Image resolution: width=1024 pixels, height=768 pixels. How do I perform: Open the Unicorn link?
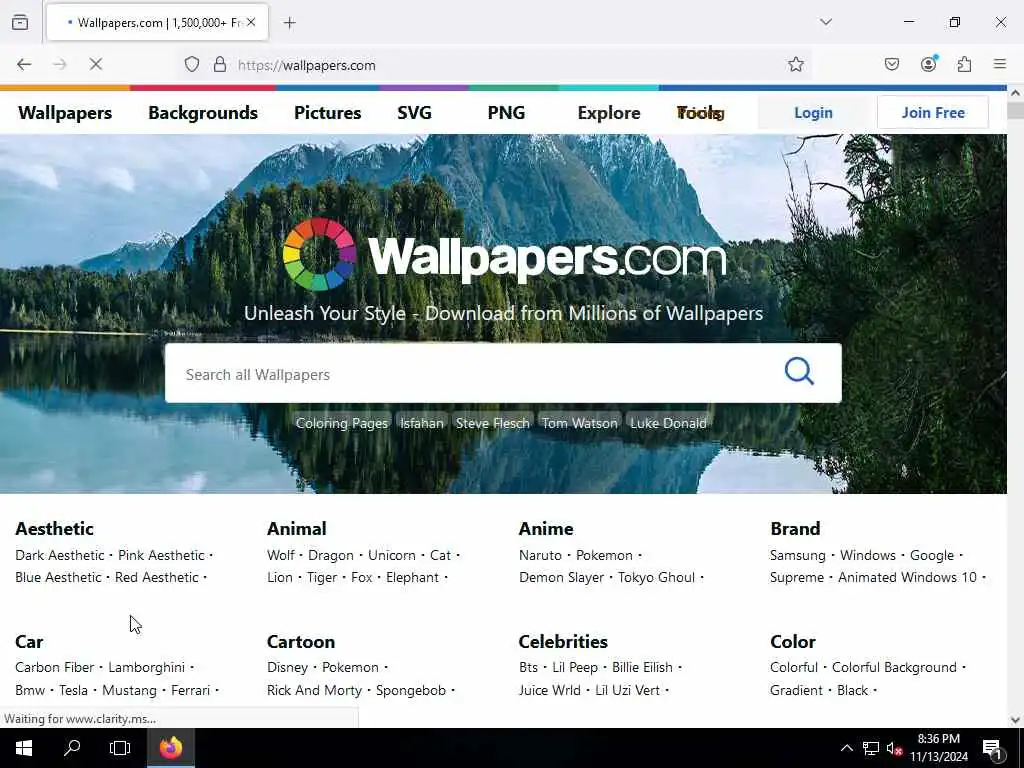coord(392,555)
